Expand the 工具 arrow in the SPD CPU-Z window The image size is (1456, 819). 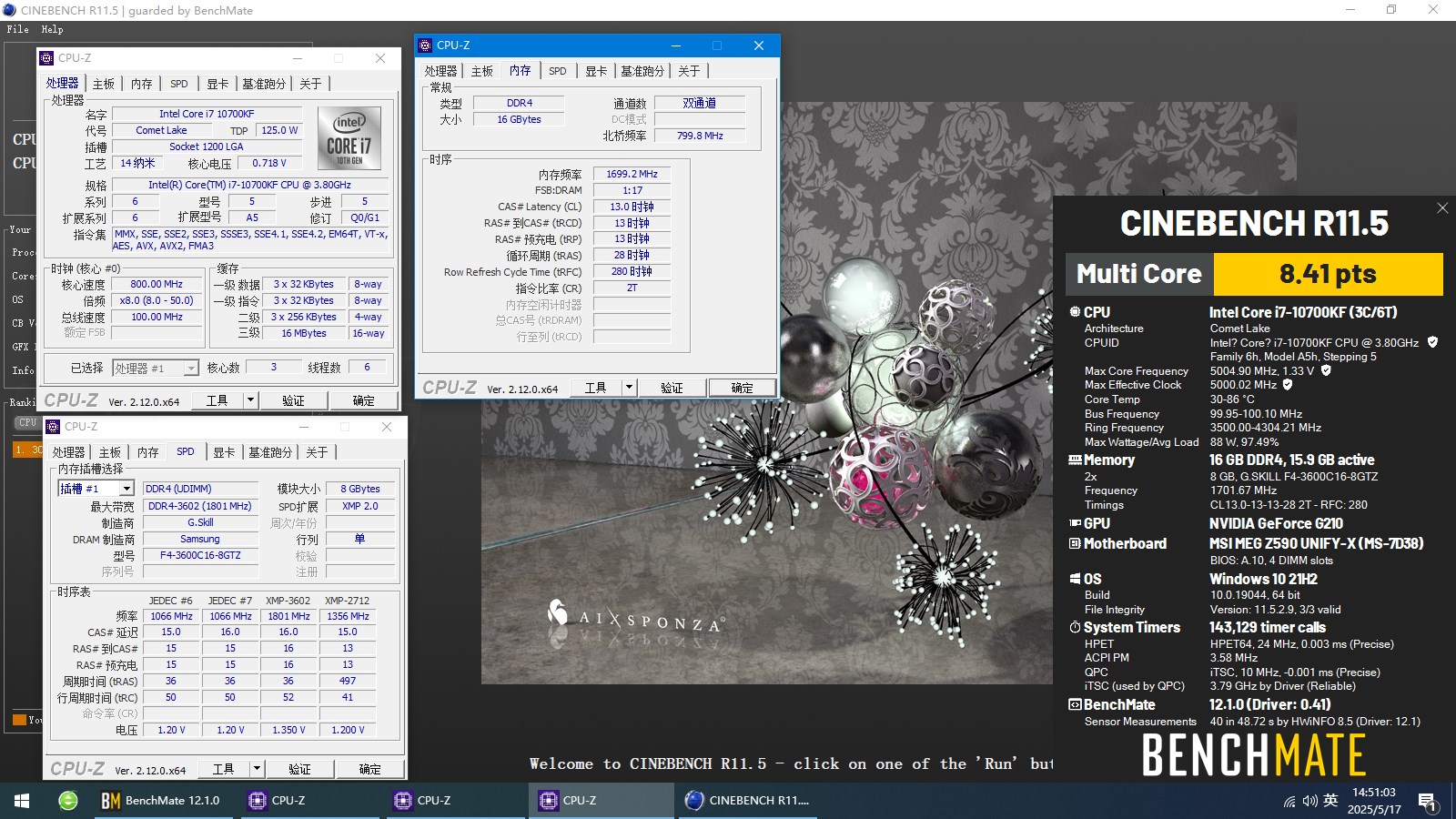click(x=258, y=769)
